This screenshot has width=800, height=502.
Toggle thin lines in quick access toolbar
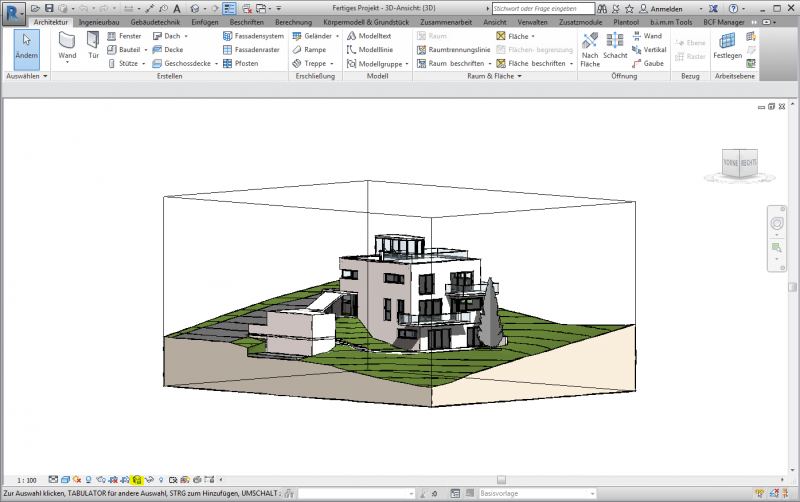click(229, 8)
